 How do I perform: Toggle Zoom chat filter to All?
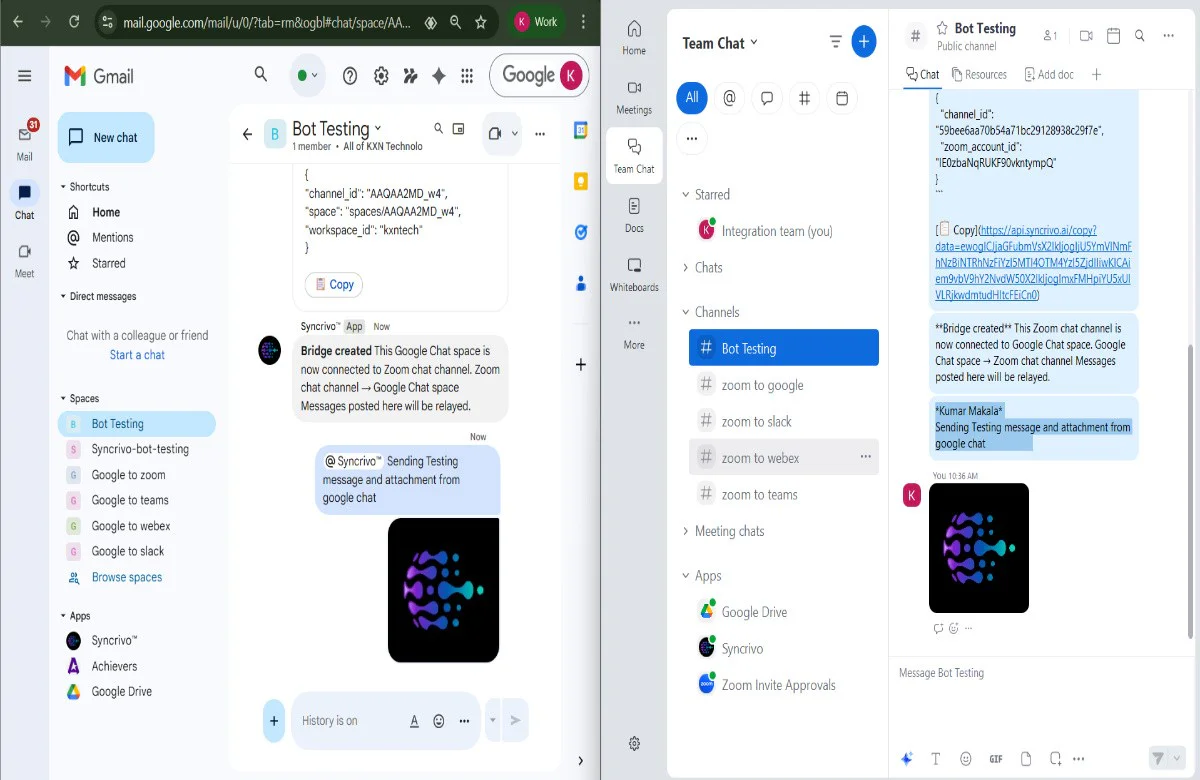click(x=692, y=98)
